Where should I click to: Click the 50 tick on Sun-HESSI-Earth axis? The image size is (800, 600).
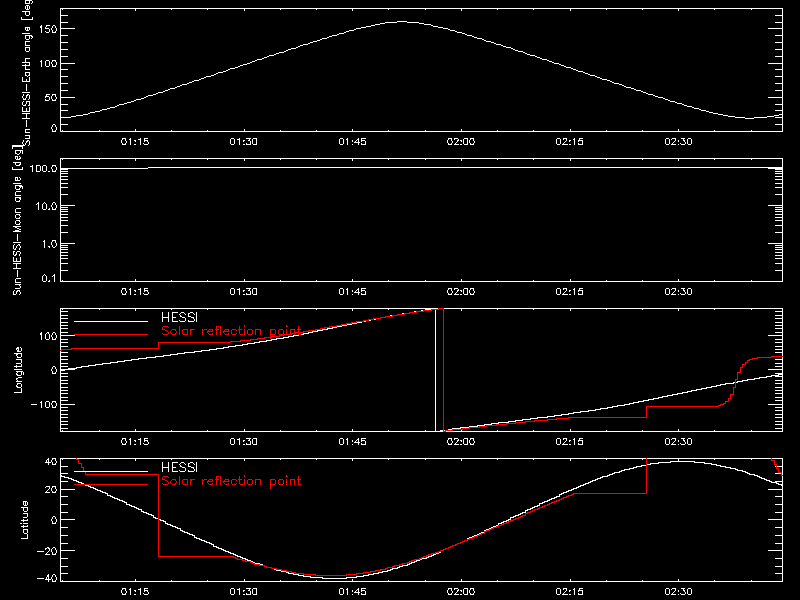(51, 97)
